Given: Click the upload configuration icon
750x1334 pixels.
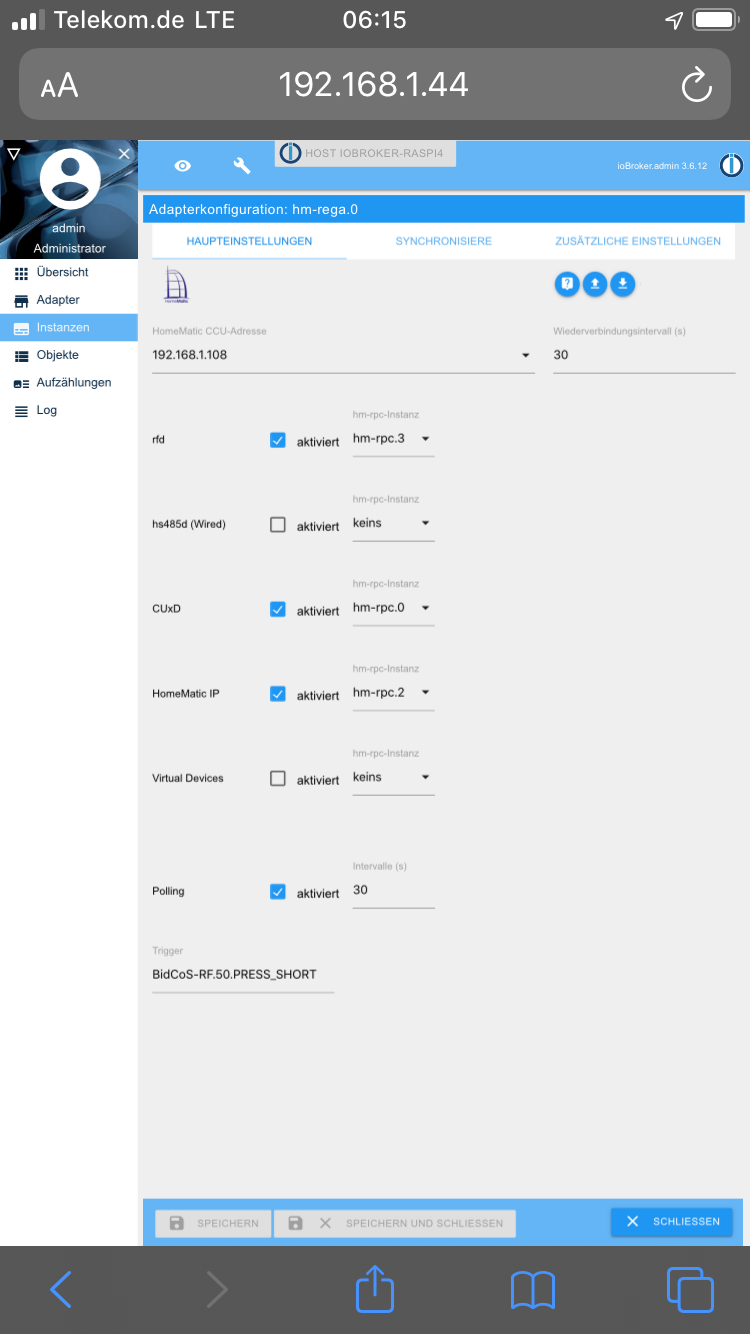Looking at the screenshot, I should 595,284.
